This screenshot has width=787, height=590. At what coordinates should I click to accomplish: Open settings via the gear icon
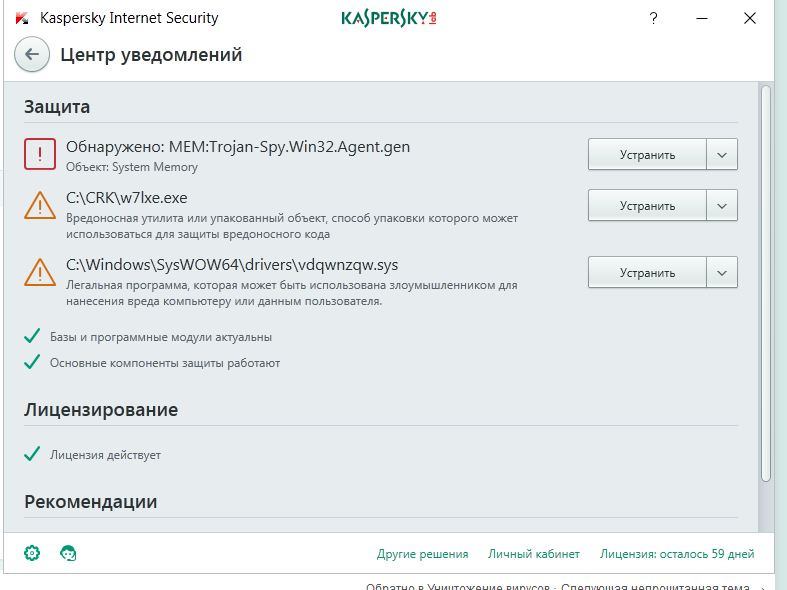(32, 553)
